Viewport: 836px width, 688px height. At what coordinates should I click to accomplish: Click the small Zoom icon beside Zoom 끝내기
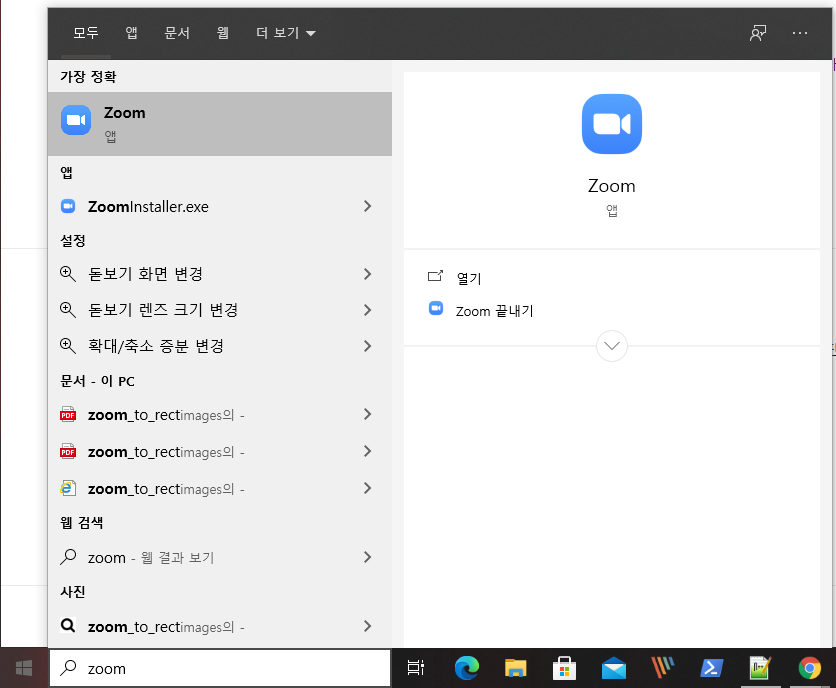tap(436, 308)
